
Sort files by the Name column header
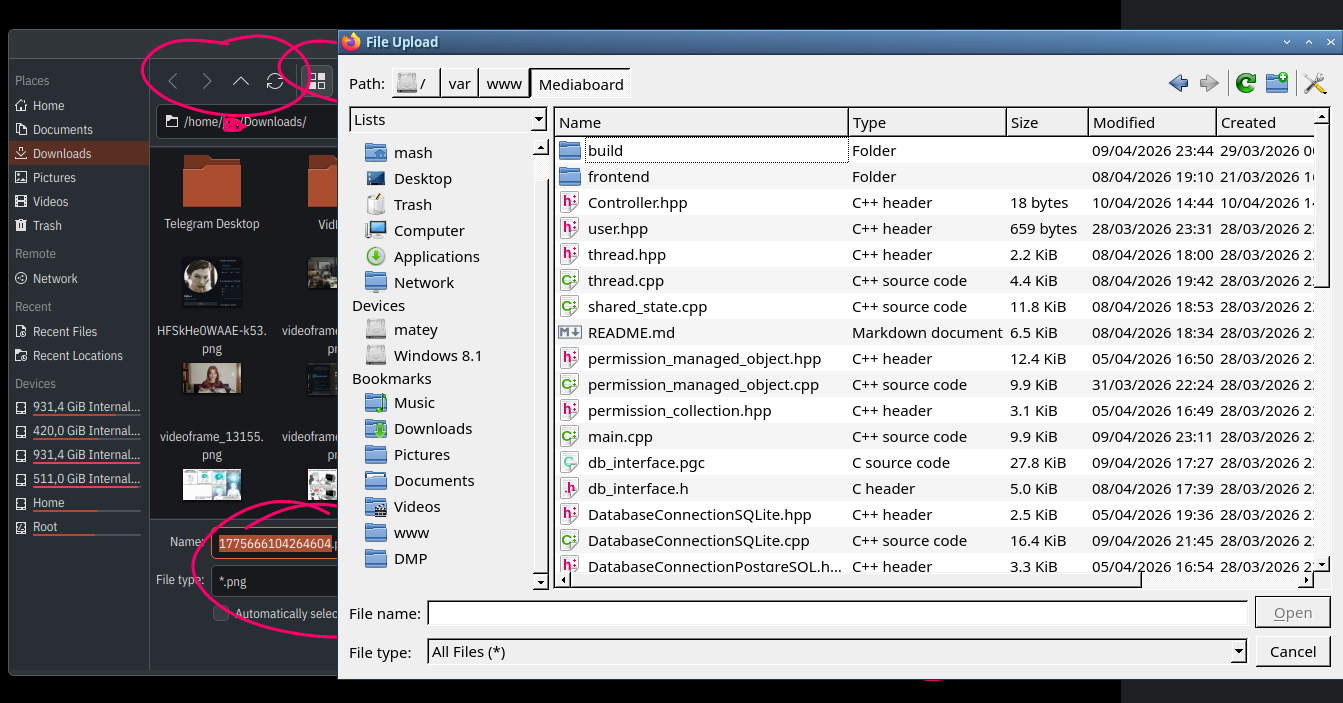pyautogui.click(x=702, y=122)
